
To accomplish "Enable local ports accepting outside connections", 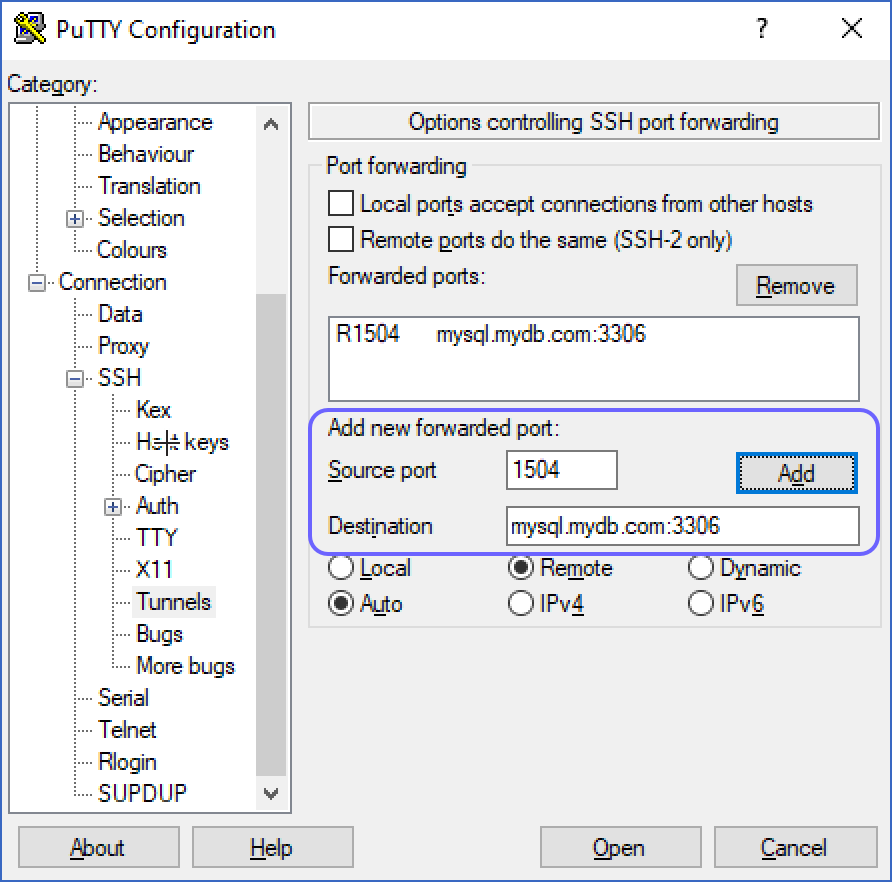I will click(340, 204).
